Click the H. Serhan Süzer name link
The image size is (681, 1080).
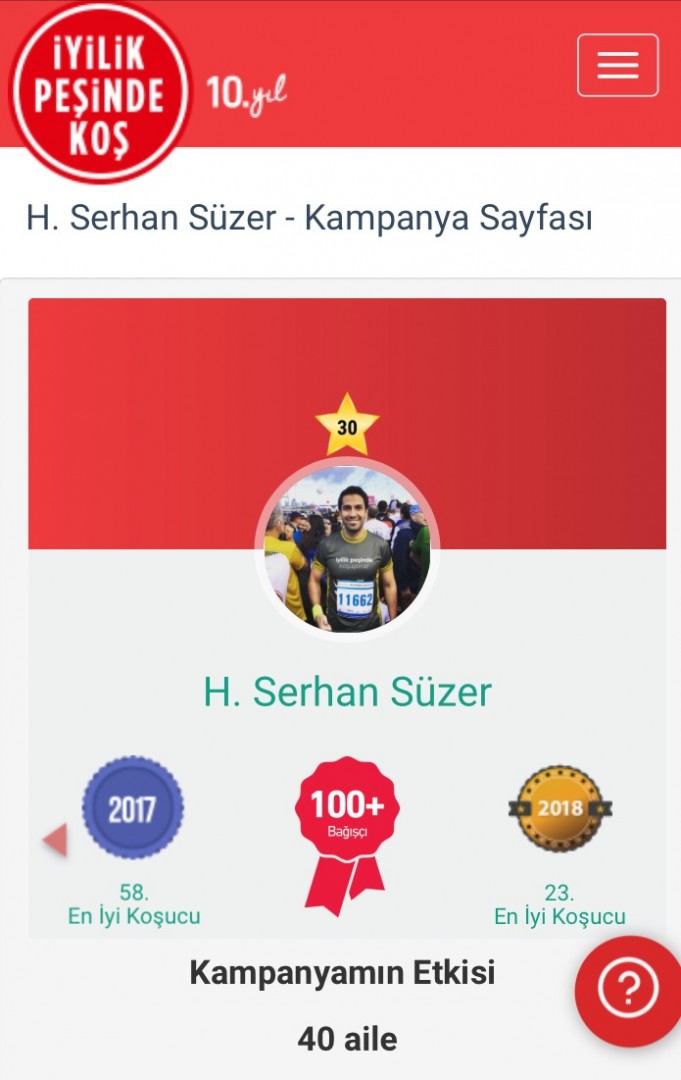tap(347, 692)
